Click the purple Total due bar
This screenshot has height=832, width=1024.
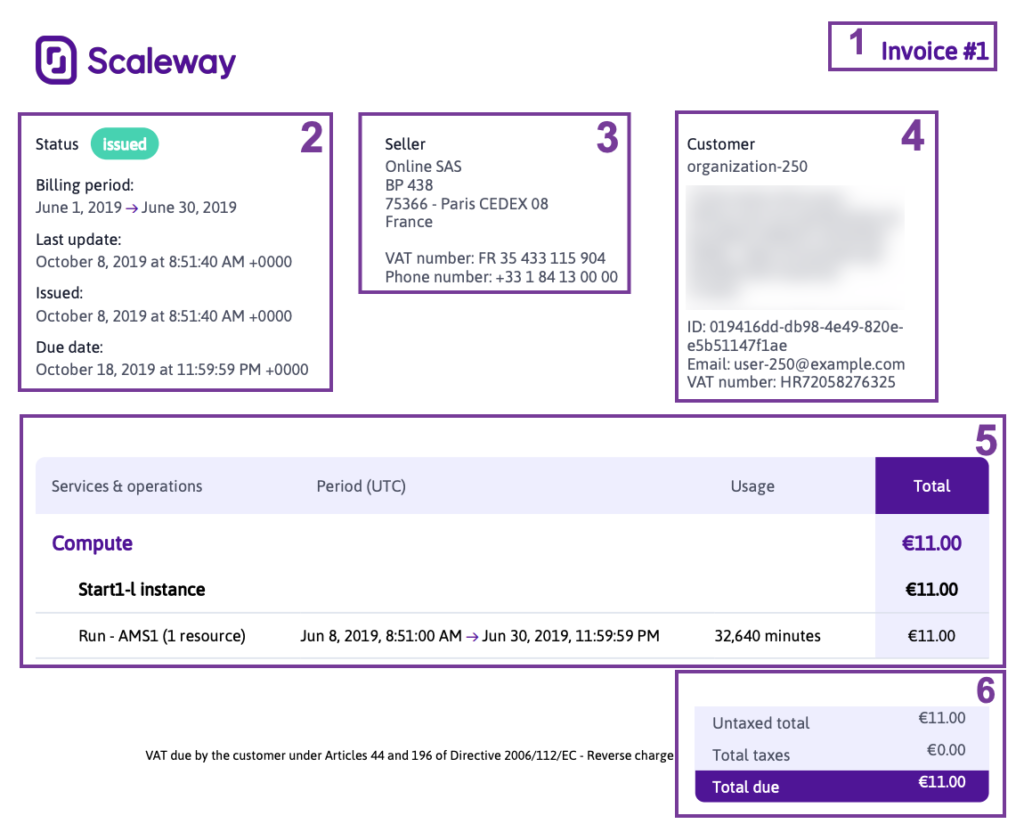click(841, 786)
